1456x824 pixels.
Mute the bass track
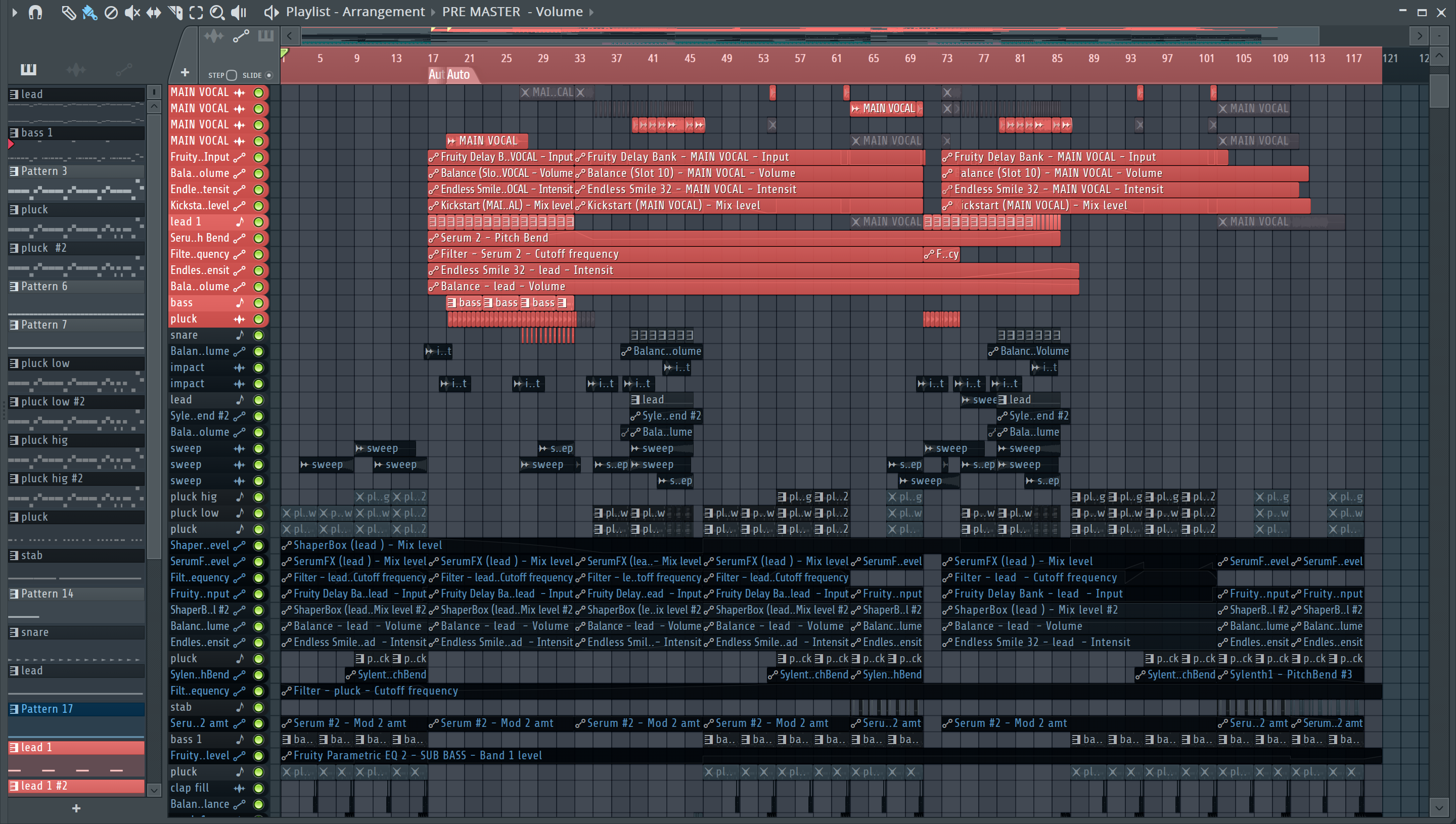click(259, 303)
